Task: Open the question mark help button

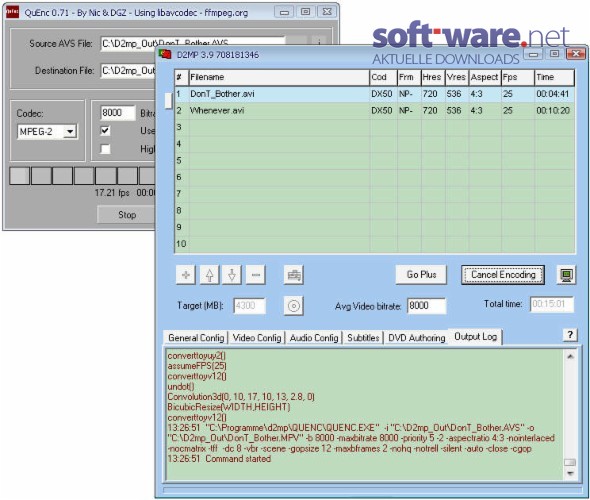Action: (570, 334)
